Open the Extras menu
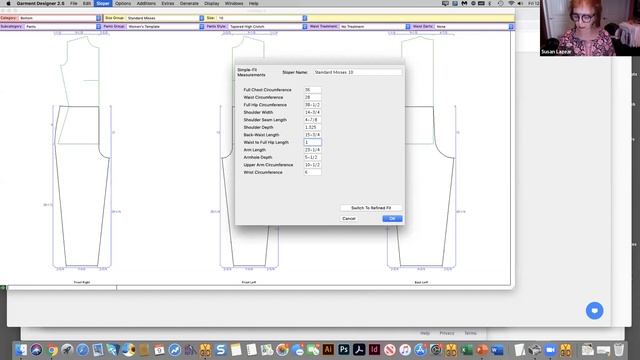 (168, 3)
